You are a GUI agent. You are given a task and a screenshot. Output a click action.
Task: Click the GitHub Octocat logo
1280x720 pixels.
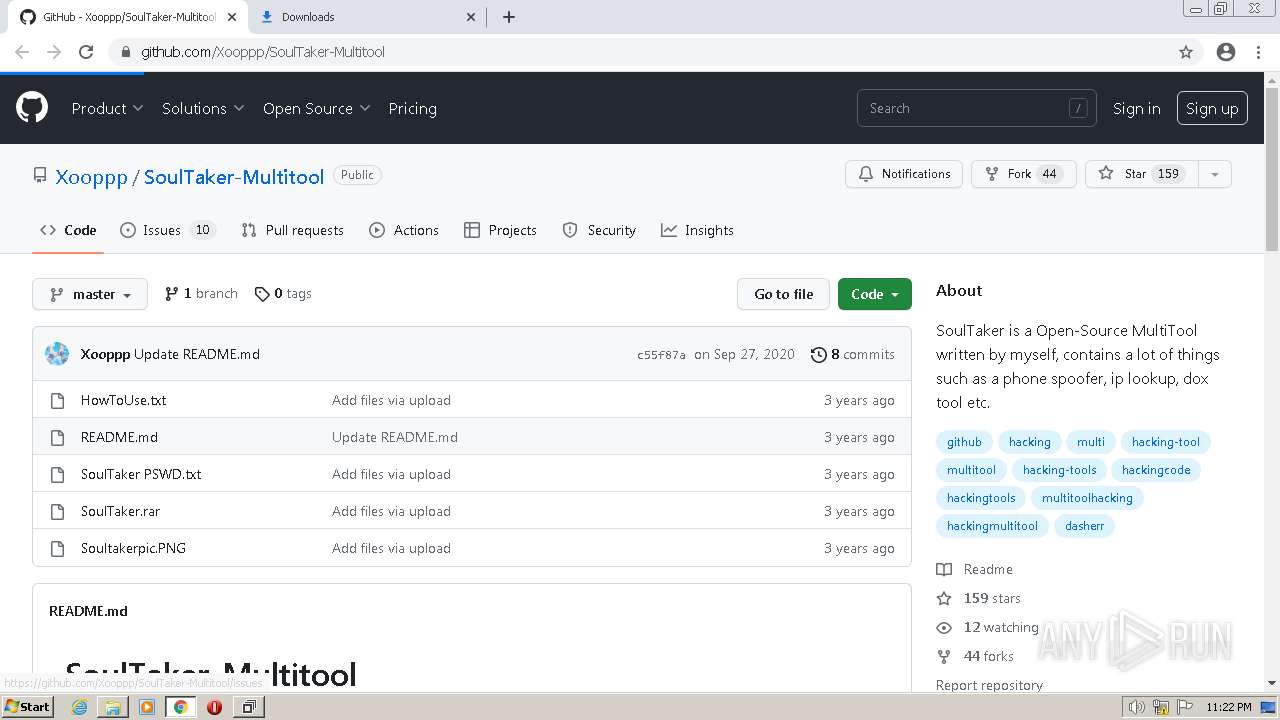[x=32, y=108]
